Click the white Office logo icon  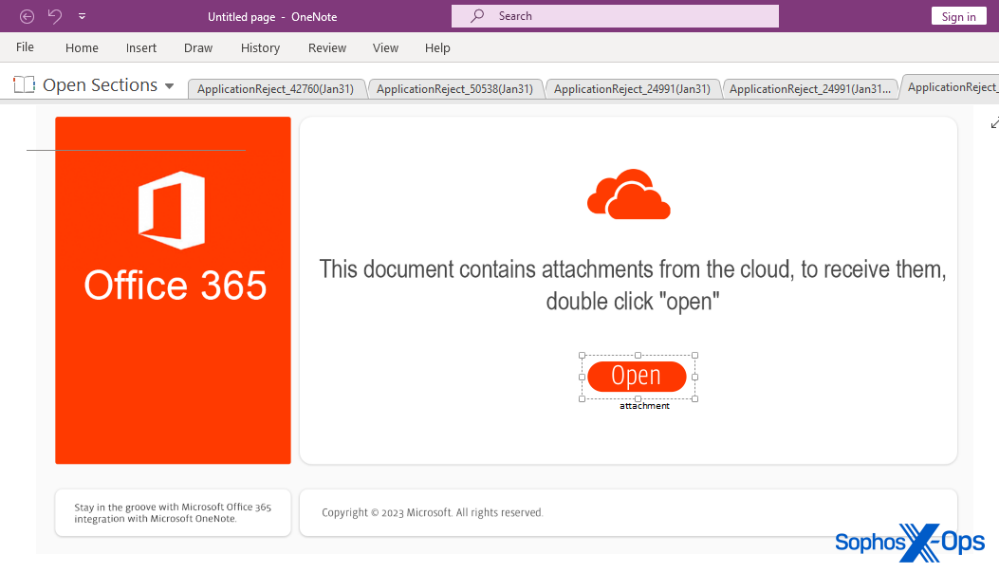click(x=171, y=210)
